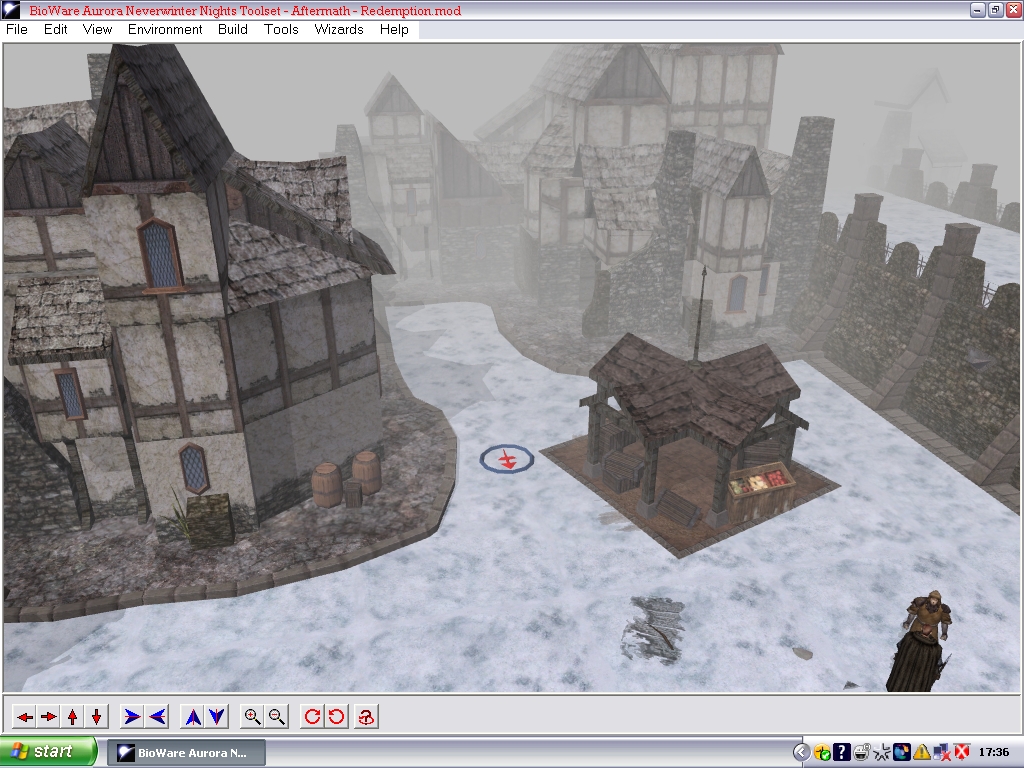Click the Windows start button
The height and width of the screenshot is (768, 1024).
(x=49, y=752)
